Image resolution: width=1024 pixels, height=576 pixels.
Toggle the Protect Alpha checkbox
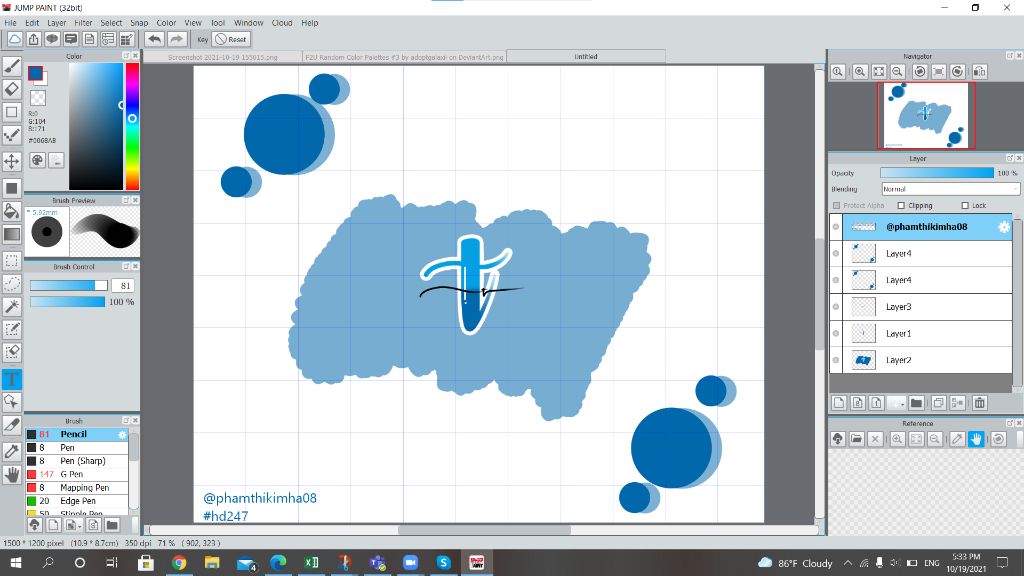[x=837, y=206]
